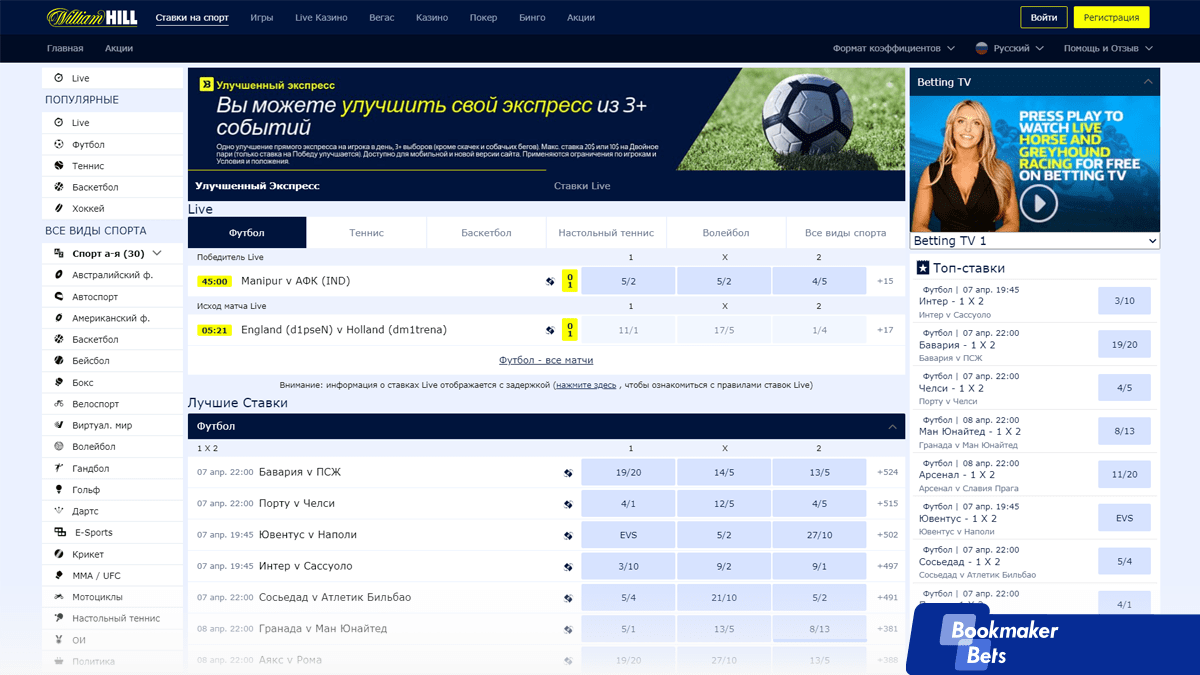Open the Американский ф. sidebar icon
This screenshot has width=1200, height=675.
pyautogui.click(x=59, y=318)
